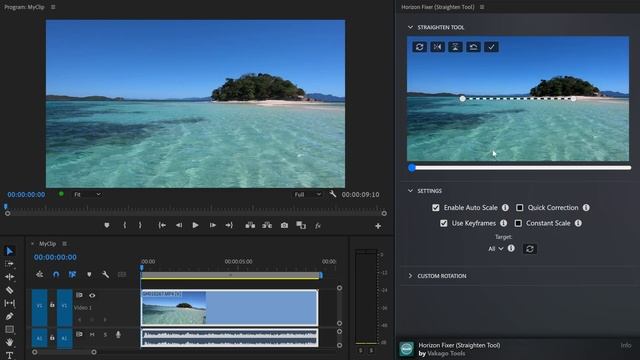Open timeline display settings wrench
The image size is (640, 360).
coord(105,274)
